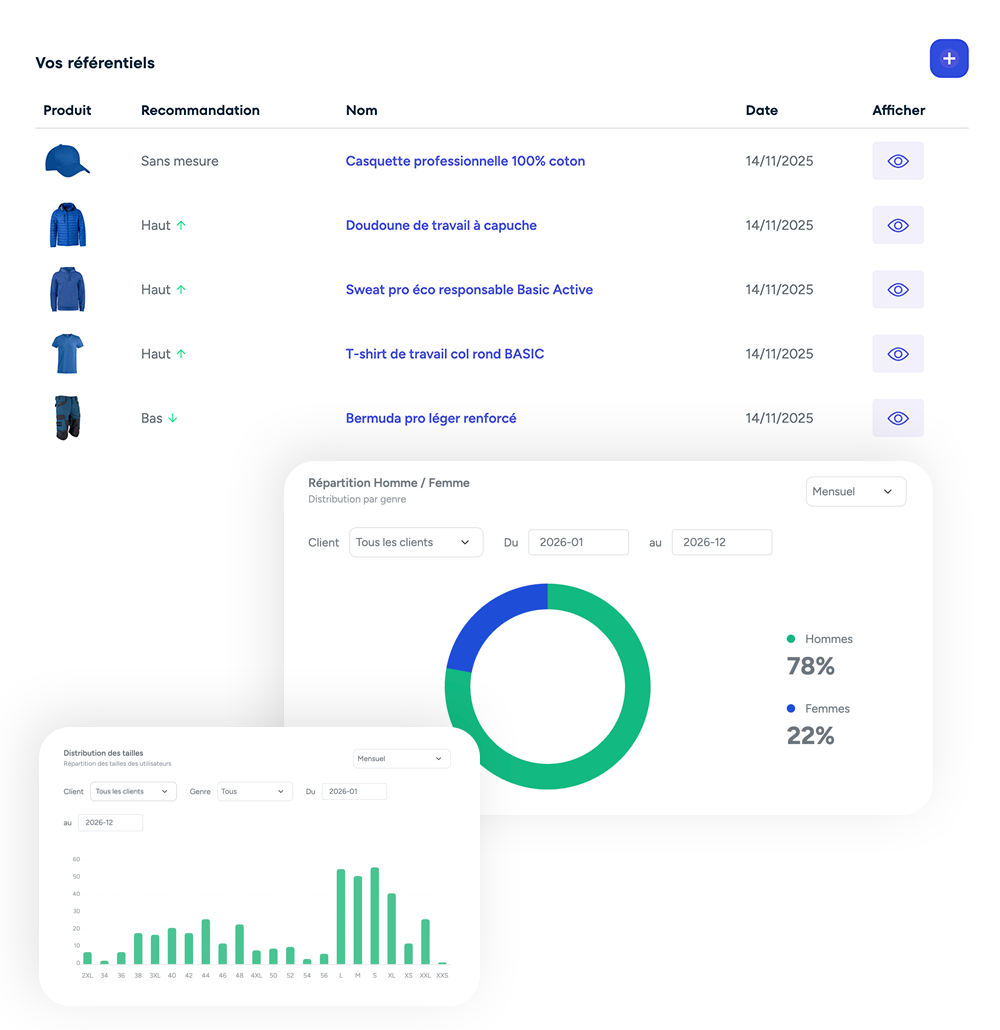Click the blue plus add button
This screenshot has width=1000, height=1030.
[x=948, y=59]
